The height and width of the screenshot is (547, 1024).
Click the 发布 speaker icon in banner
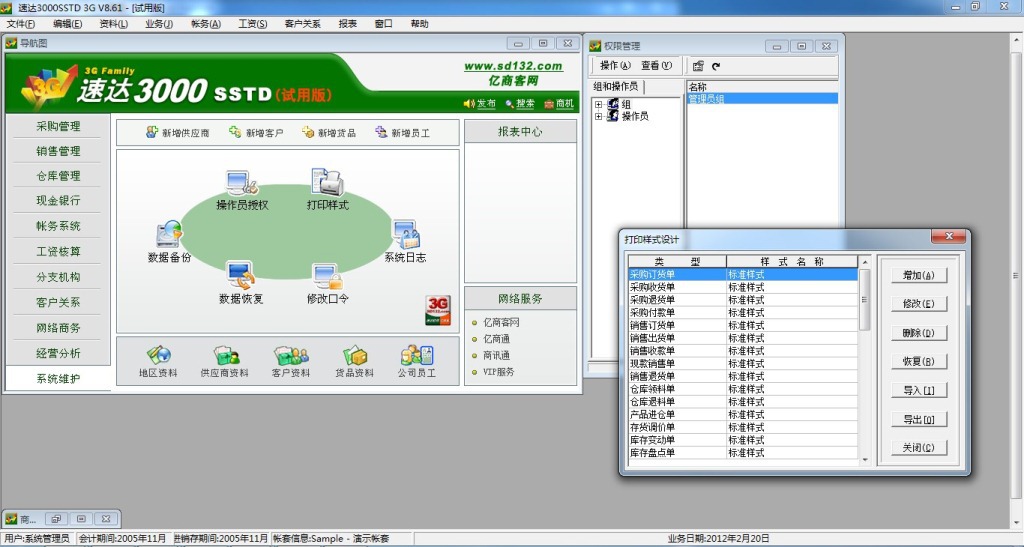[x=470, y=104]
